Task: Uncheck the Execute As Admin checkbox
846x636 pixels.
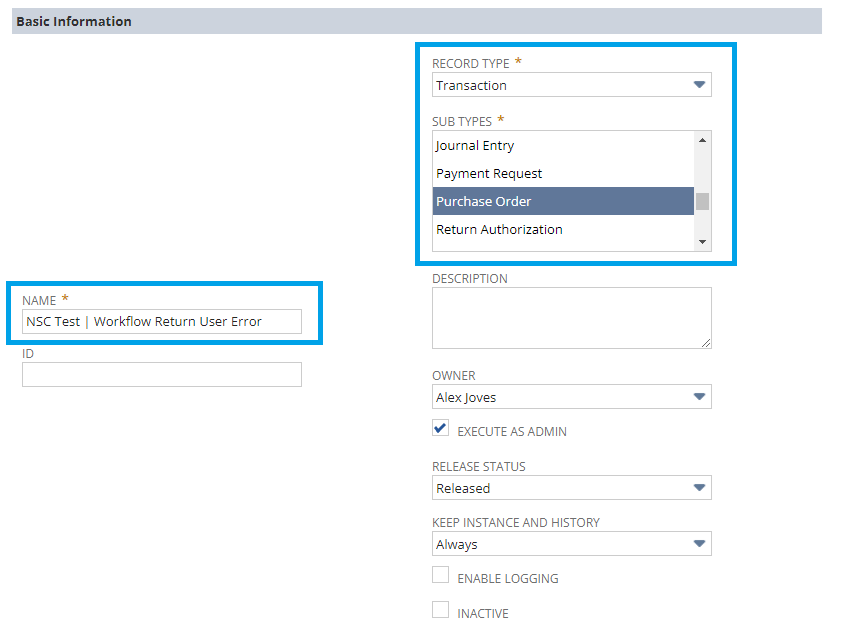Action: coord(440,427)
